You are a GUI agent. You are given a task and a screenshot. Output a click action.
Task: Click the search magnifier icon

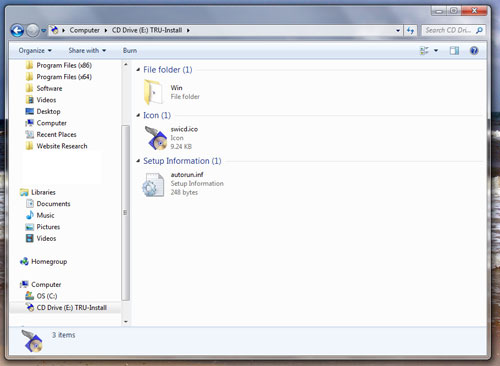pos(479,30)
